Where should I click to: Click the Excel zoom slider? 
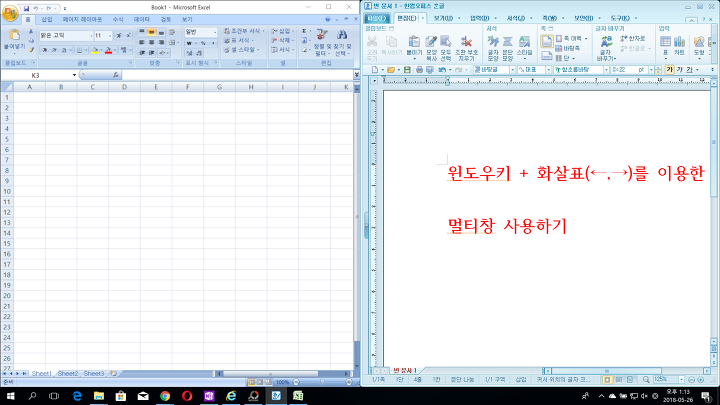click(x=322, y=382)
